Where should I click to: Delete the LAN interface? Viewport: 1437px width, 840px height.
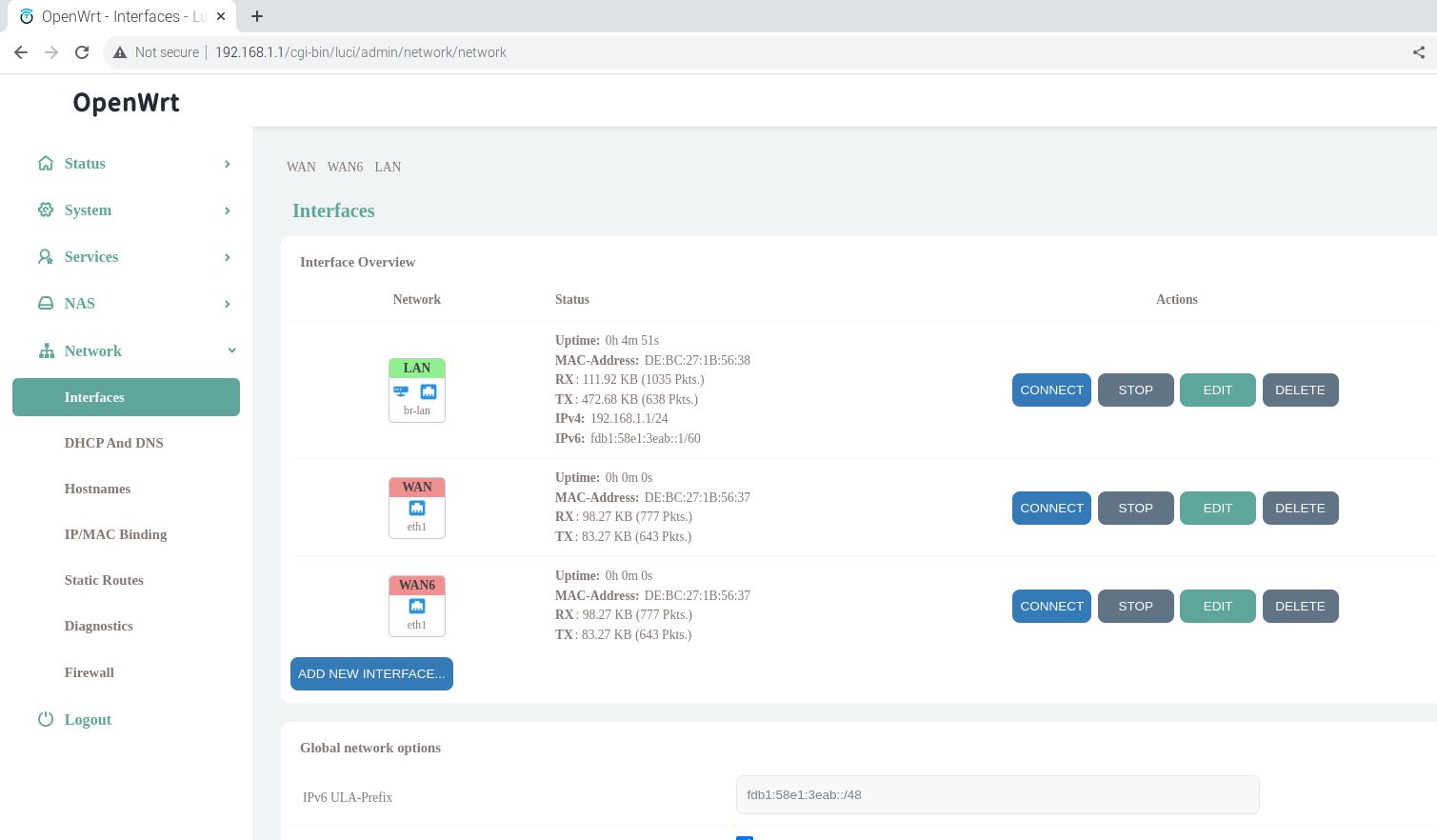1300,390
